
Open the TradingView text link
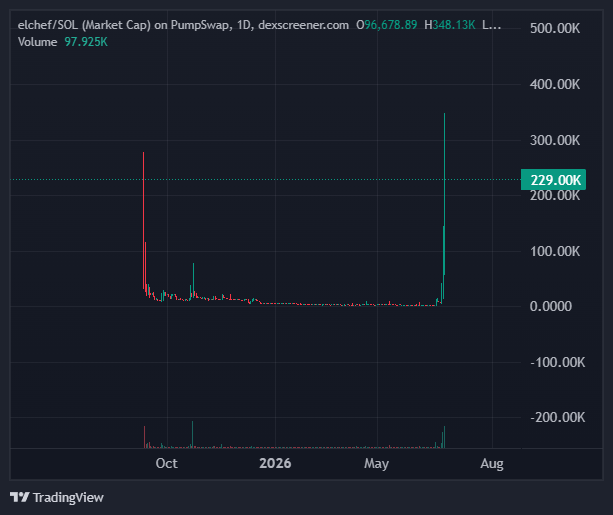point(68,497)
